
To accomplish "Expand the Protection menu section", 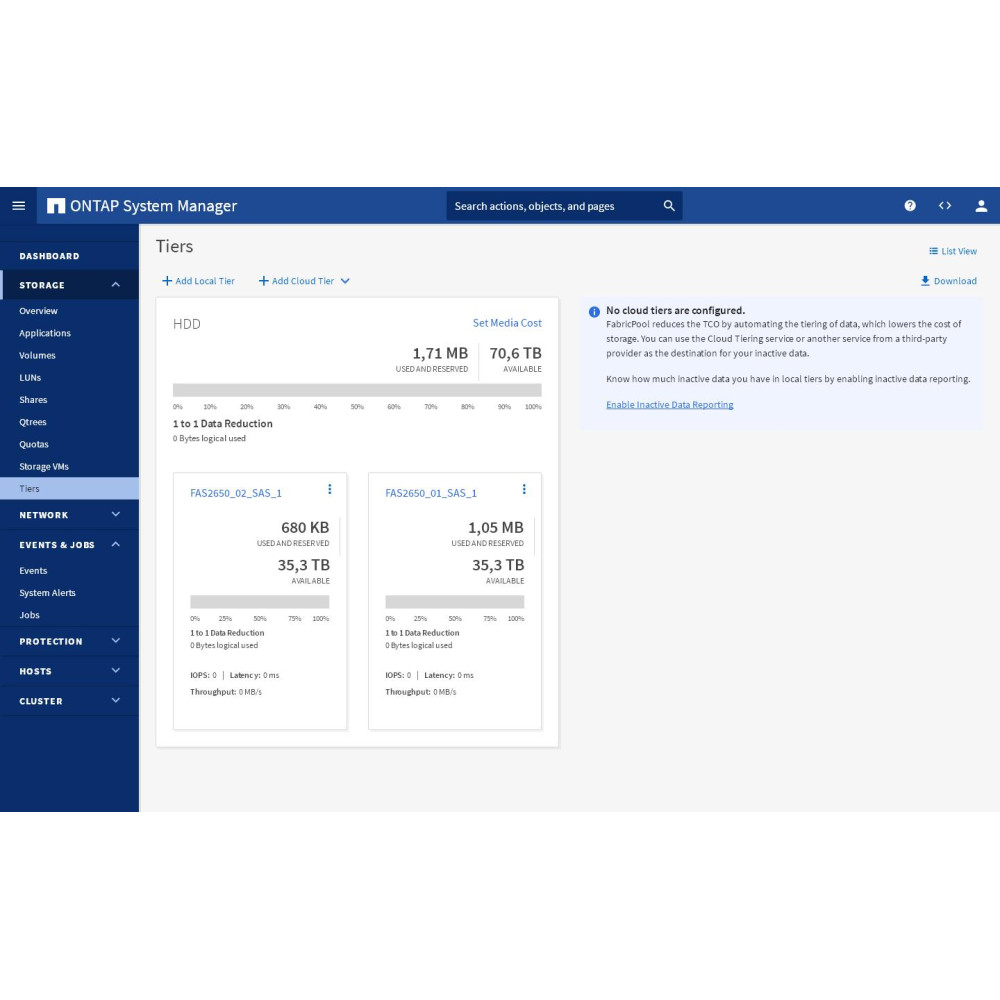I will pyautogui.click(x=115, y=641).
